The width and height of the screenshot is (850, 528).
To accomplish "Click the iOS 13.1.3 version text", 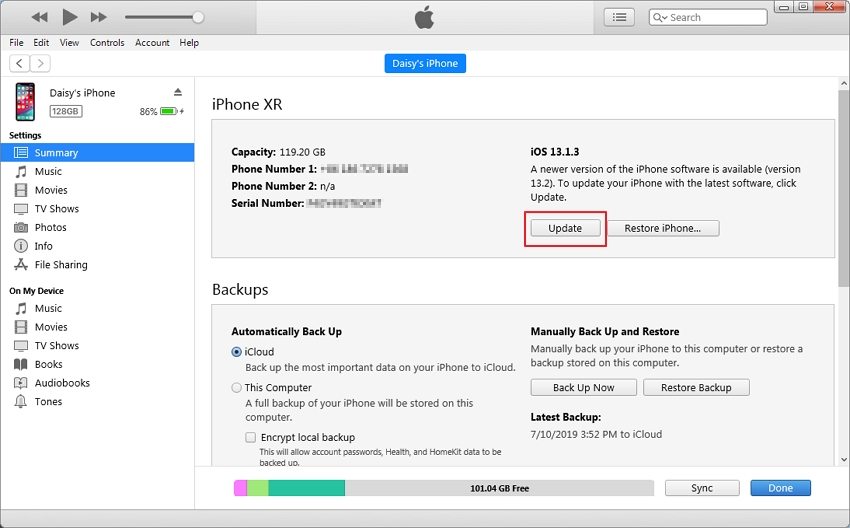I will click(x=555, y=152).
